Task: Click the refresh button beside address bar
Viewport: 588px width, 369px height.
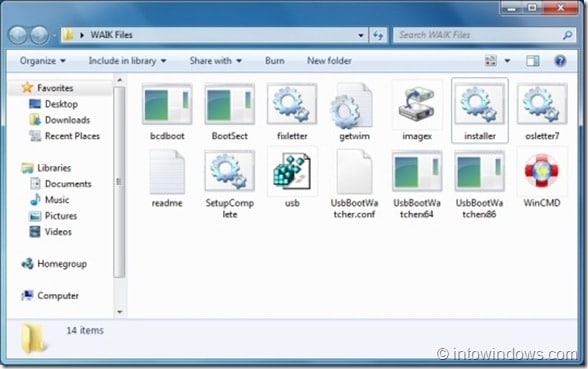Action: [x=378, y=35]
